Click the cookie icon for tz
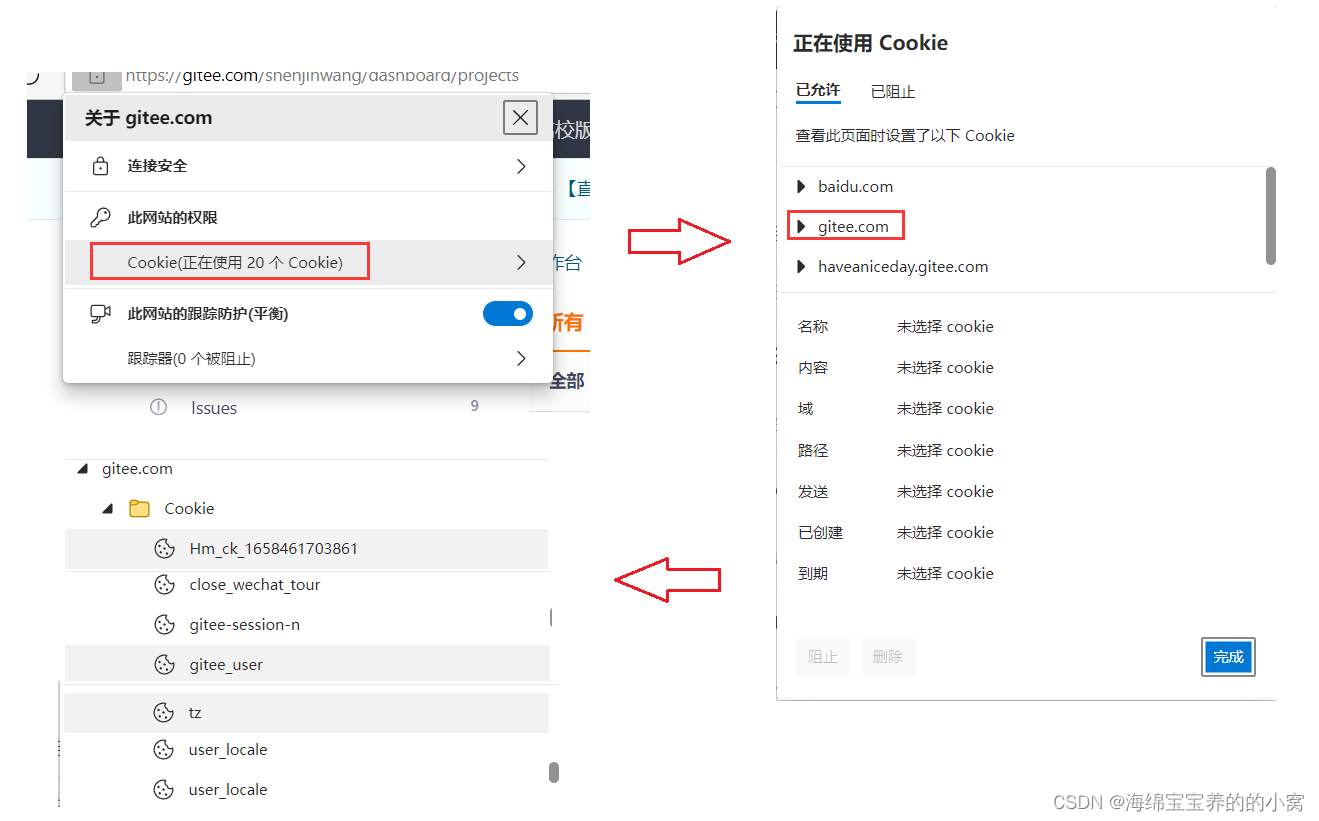This screenshot has width=1319, height=821. pos(163,713)
